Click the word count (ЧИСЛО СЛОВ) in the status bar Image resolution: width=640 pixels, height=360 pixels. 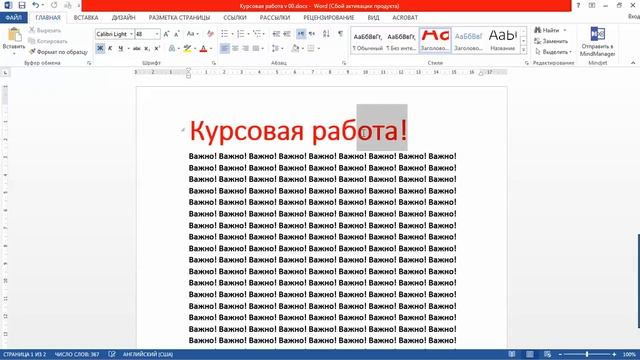(77, 354)
